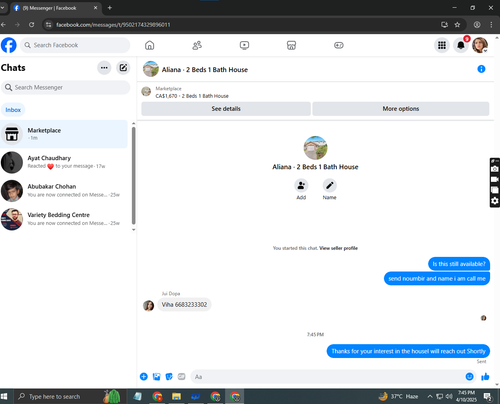Screen dimensions: 500x404
Task: Click the camera icon in side capture toolbar
Action: tap(495, 169)
